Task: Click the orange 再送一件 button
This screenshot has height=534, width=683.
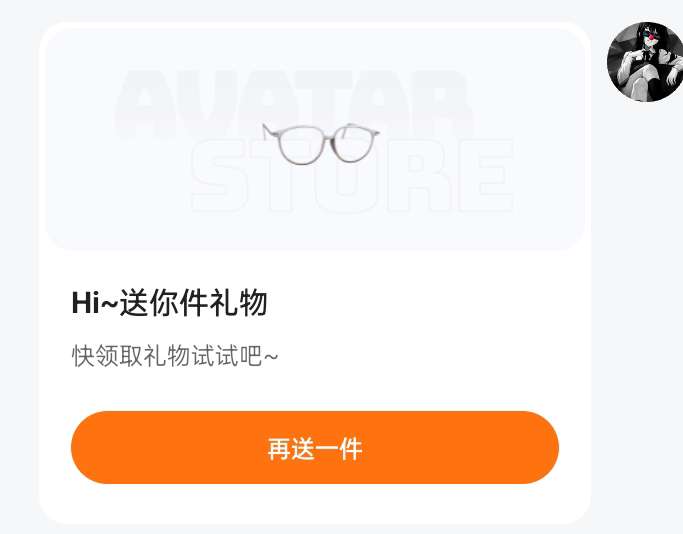Action: (315, 447)
